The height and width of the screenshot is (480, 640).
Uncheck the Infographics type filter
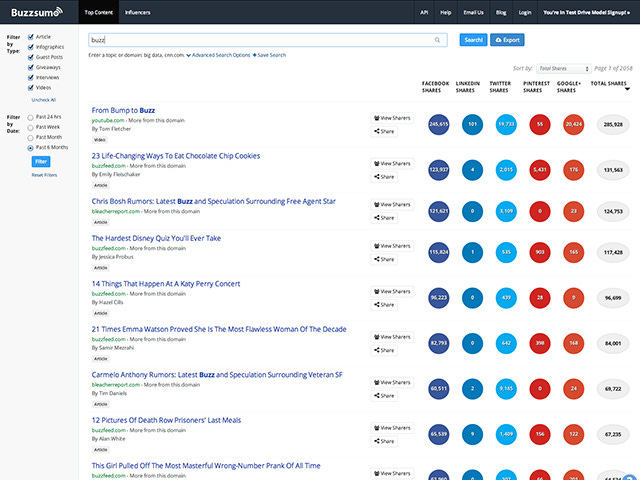click(x=30, y=47)
